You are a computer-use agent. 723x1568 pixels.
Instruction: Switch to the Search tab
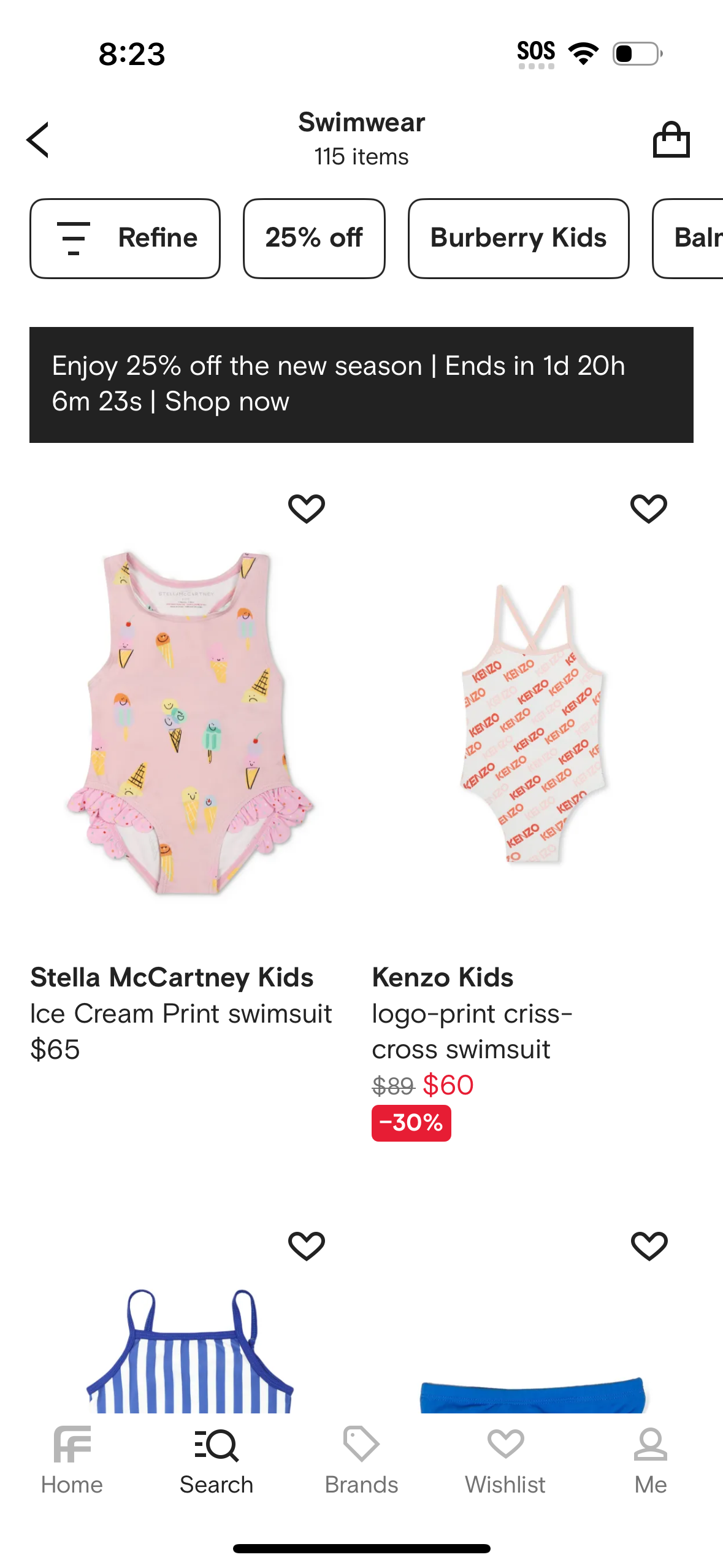(216, 1461)
